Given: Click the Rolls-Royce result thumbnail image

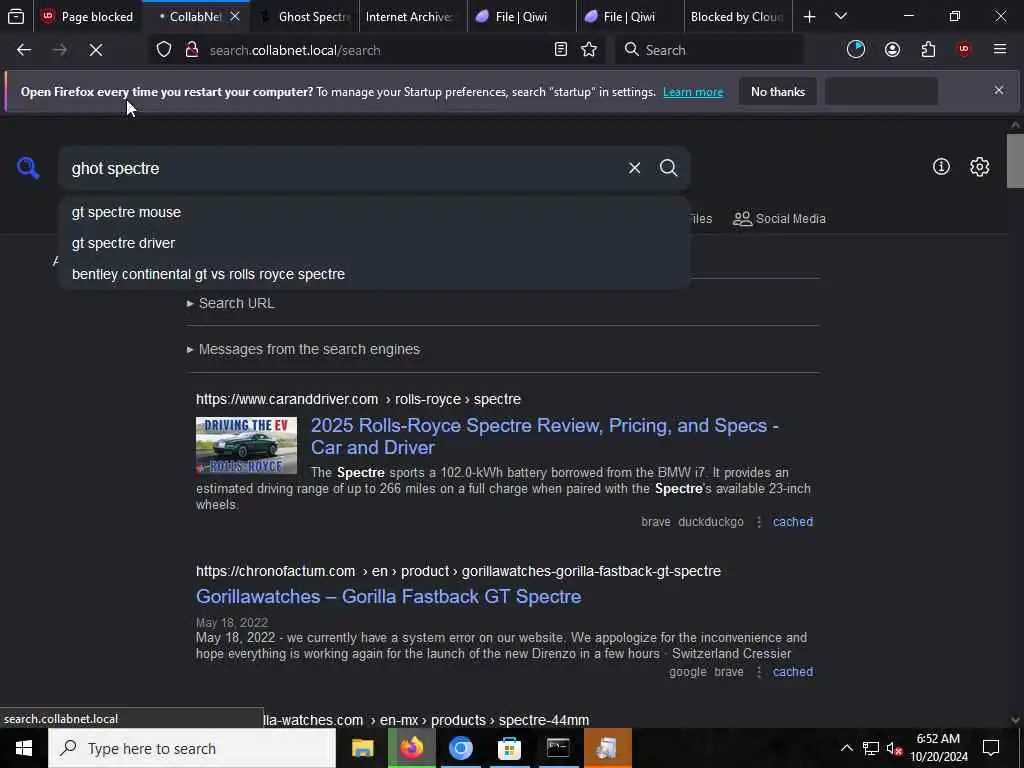Looking at the screenshot, I should pyautogui.click(x=246, y=445).
